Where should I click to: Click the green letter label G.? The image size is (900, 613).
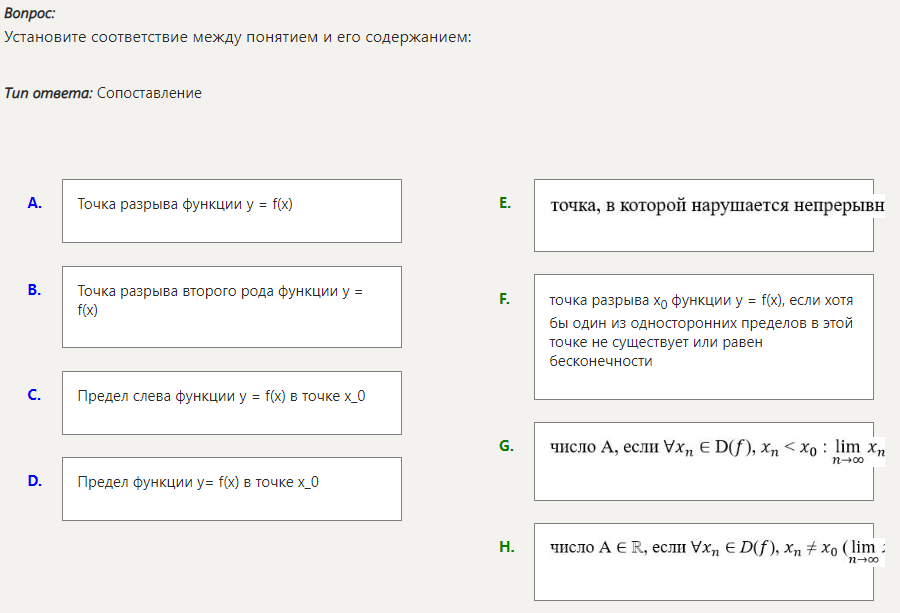click(506, 446)
